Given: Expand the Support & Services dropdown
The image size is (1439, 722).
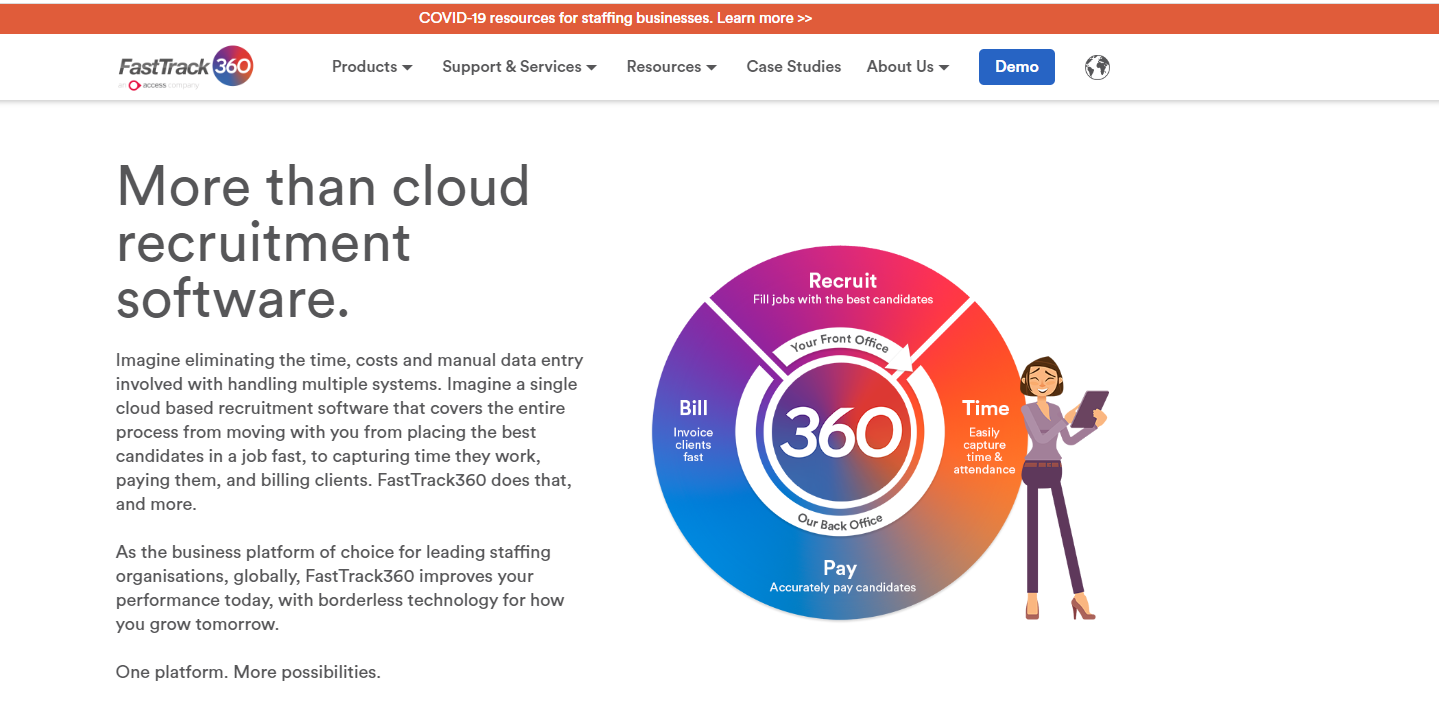Looking at the screenshot, I should 519,67.
